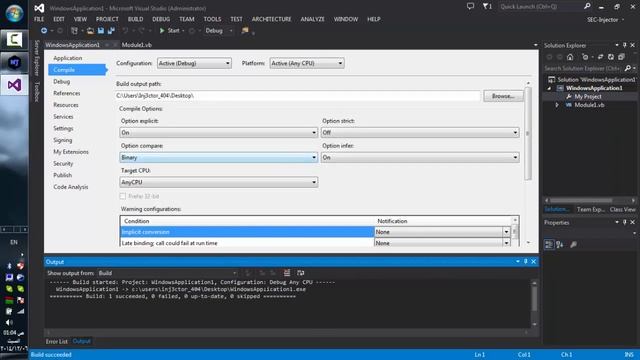This screenshot has height=360, width=640.
Task: Save the current file using the toolbar
Action: [101, 31]
